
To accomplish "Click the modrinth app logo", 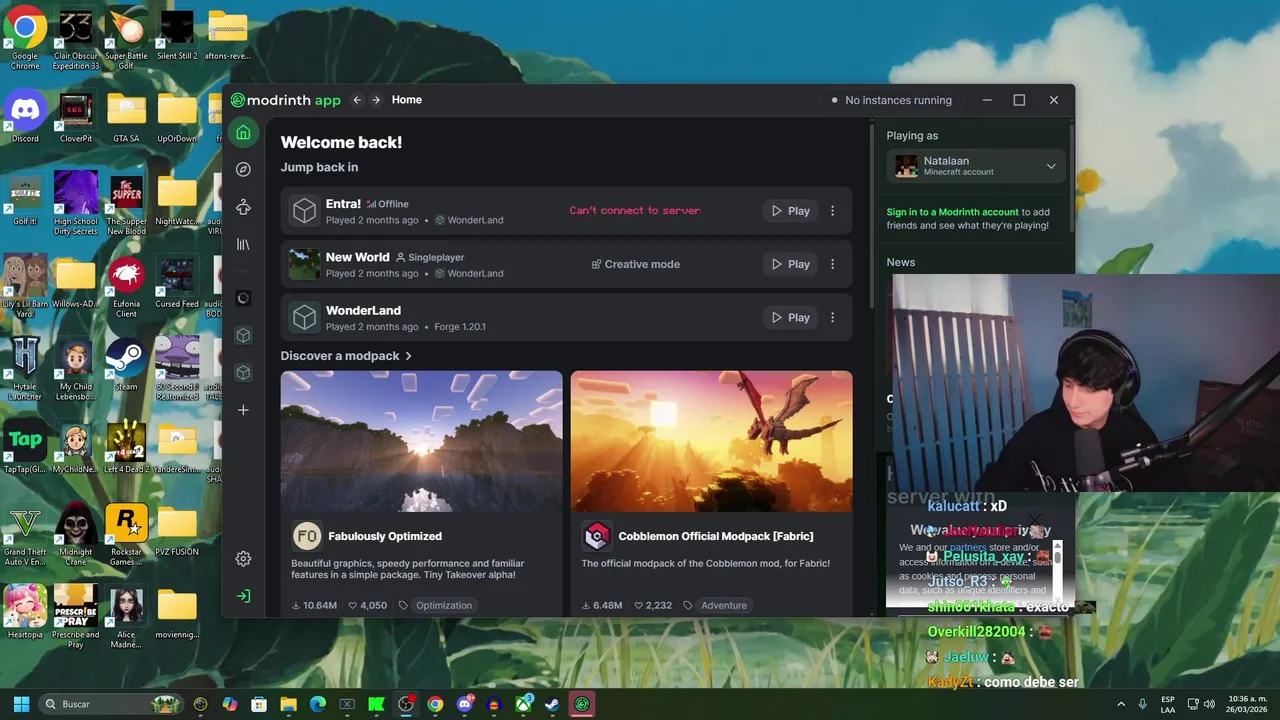I will pyautogui.click(x=286, y=100).
